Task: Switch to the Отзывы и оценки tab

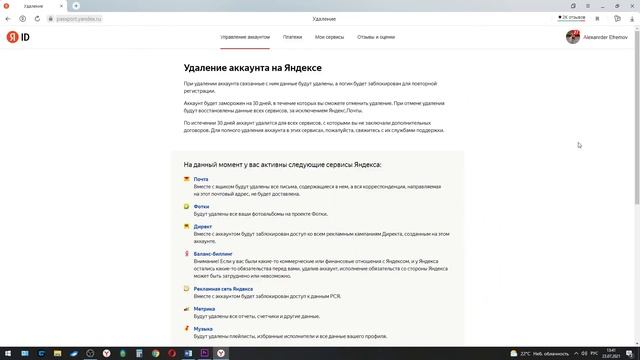Action: pyautogui.click(x=376, y=37)
